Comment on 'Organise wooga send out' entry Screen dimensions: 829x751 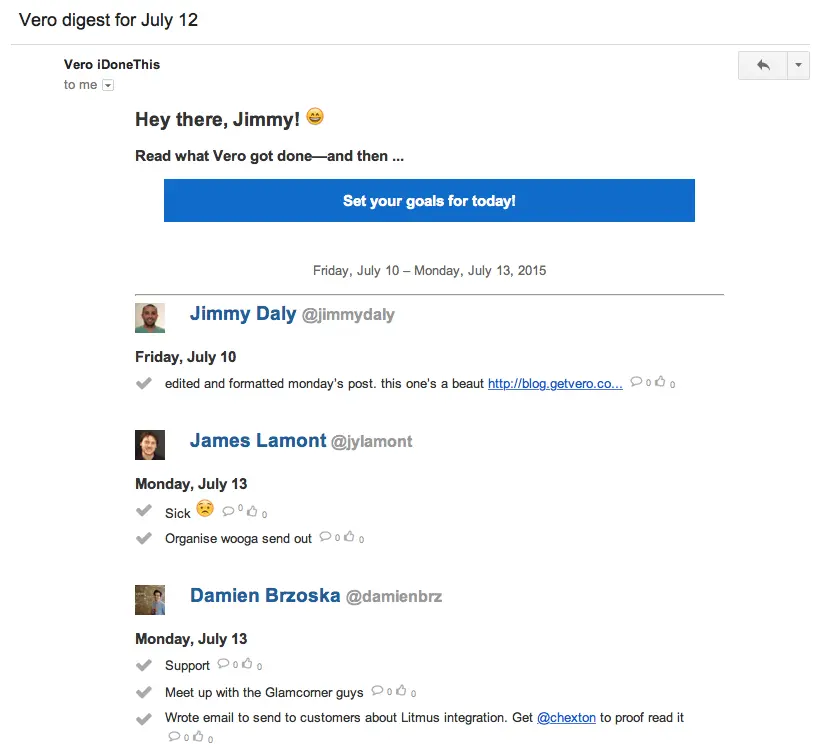tap(325, 538)
